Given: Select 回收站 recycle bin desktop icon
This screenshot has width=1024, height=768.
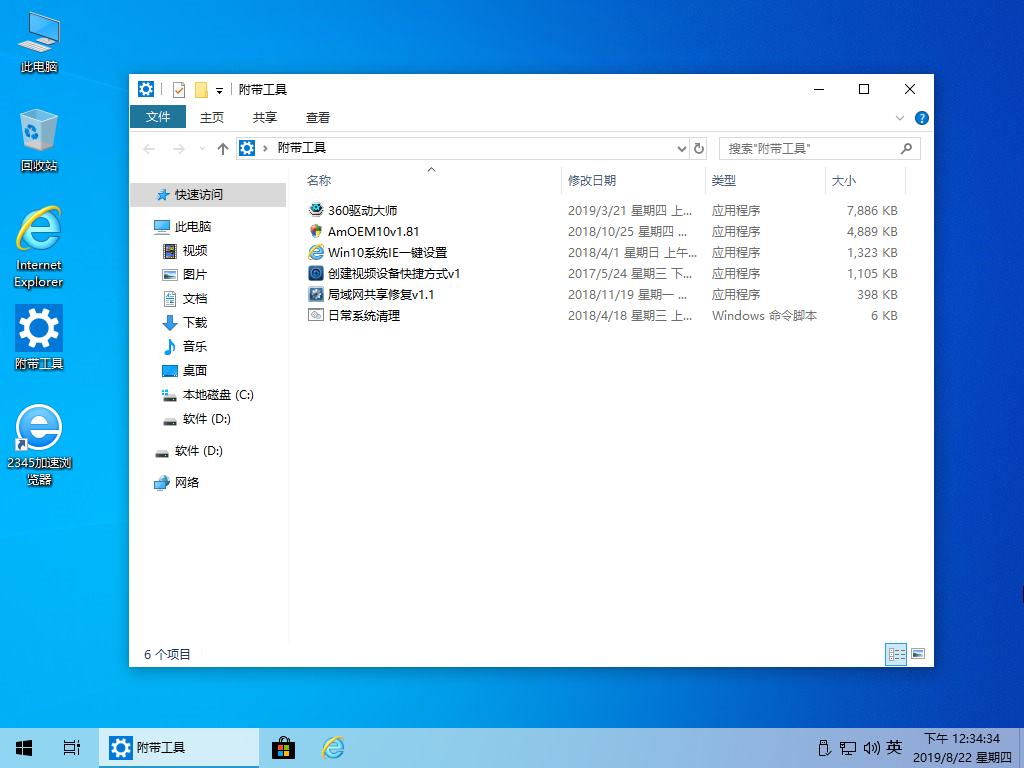Looking at the screenshot, I should pos(39,140).
